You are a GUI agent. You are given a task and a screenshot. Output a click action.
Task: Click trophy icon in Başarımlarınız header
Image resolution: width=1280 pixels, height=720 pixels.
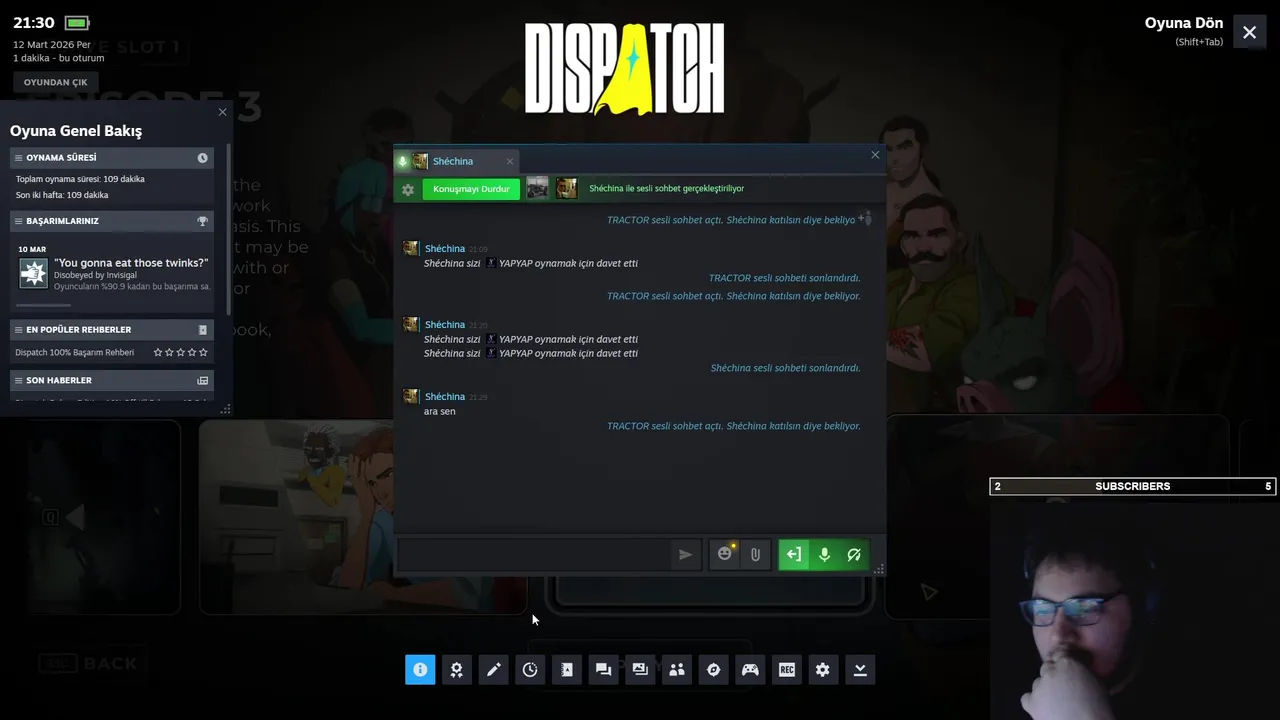(x=203, y=221)
